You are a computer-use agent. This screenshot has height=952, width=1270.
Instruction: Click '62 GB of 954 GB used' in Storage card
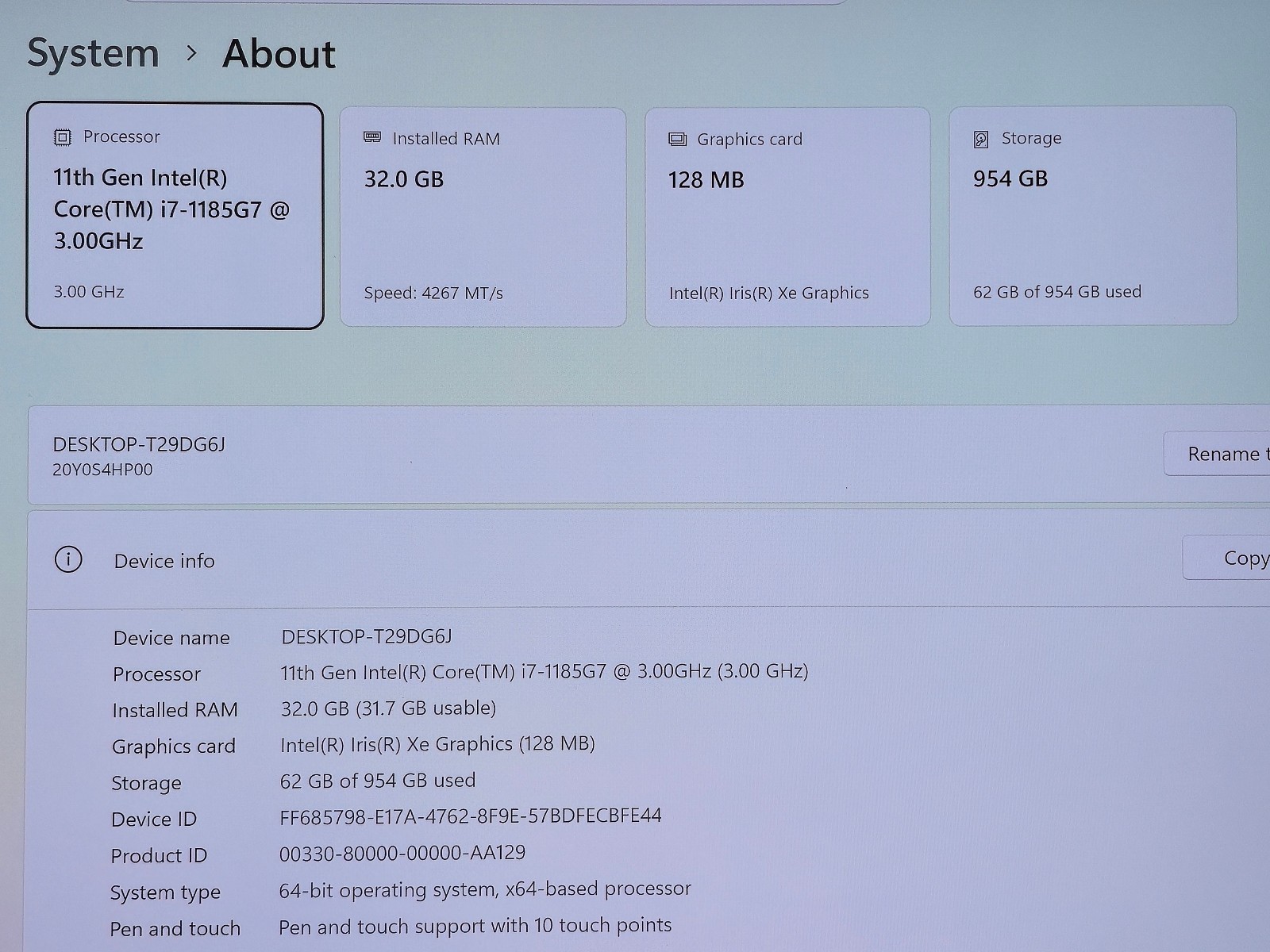pyautogui.click(x=1057, y=291)
